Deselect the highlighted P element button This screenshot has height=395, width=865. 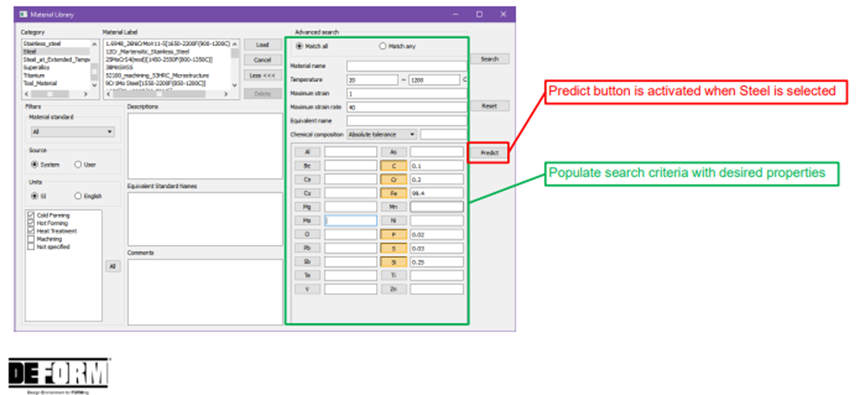393,234
